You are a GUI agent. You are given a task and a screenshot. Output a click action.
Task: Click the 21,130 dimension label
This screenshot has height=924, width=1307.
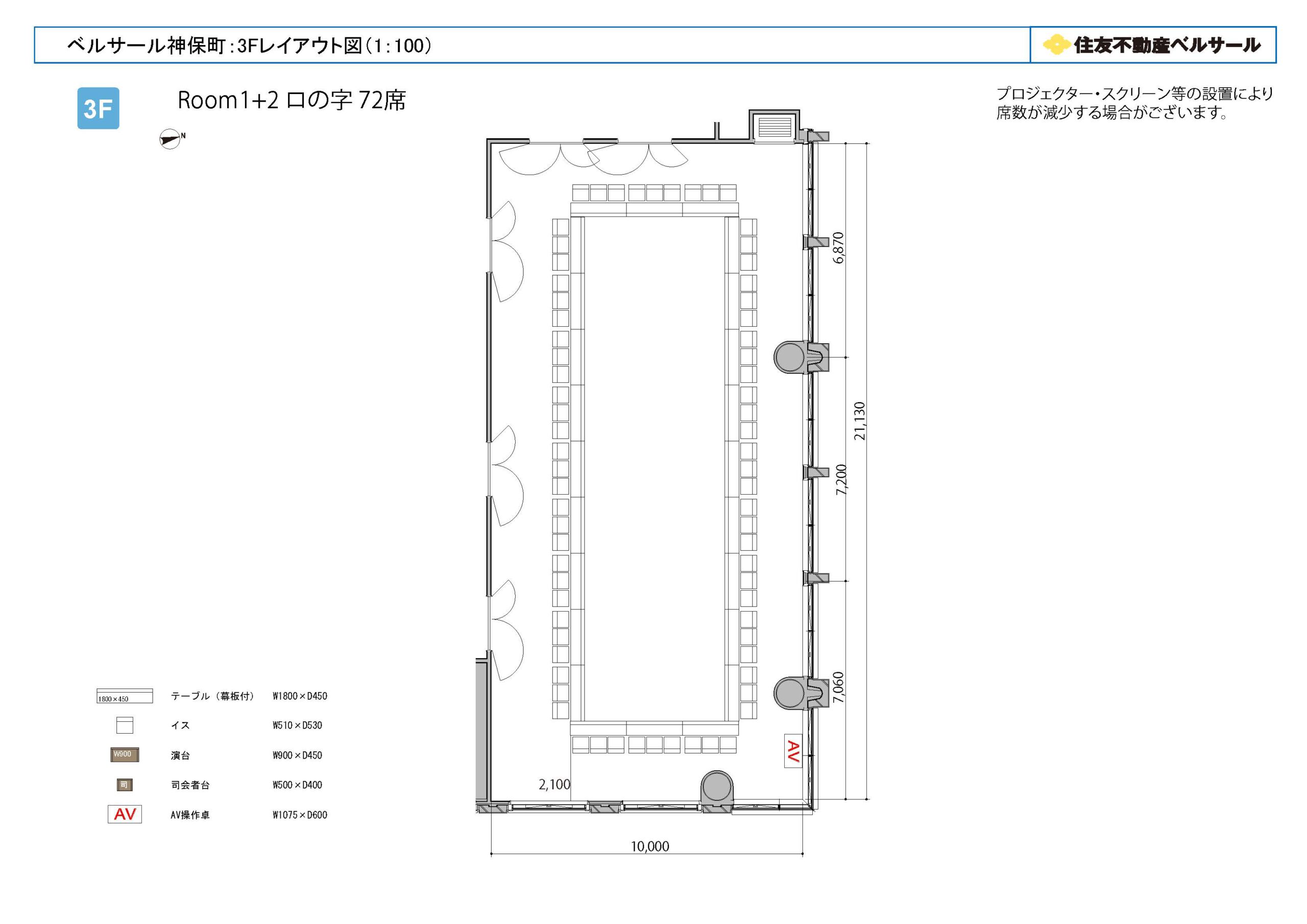[x=860, y=421]
